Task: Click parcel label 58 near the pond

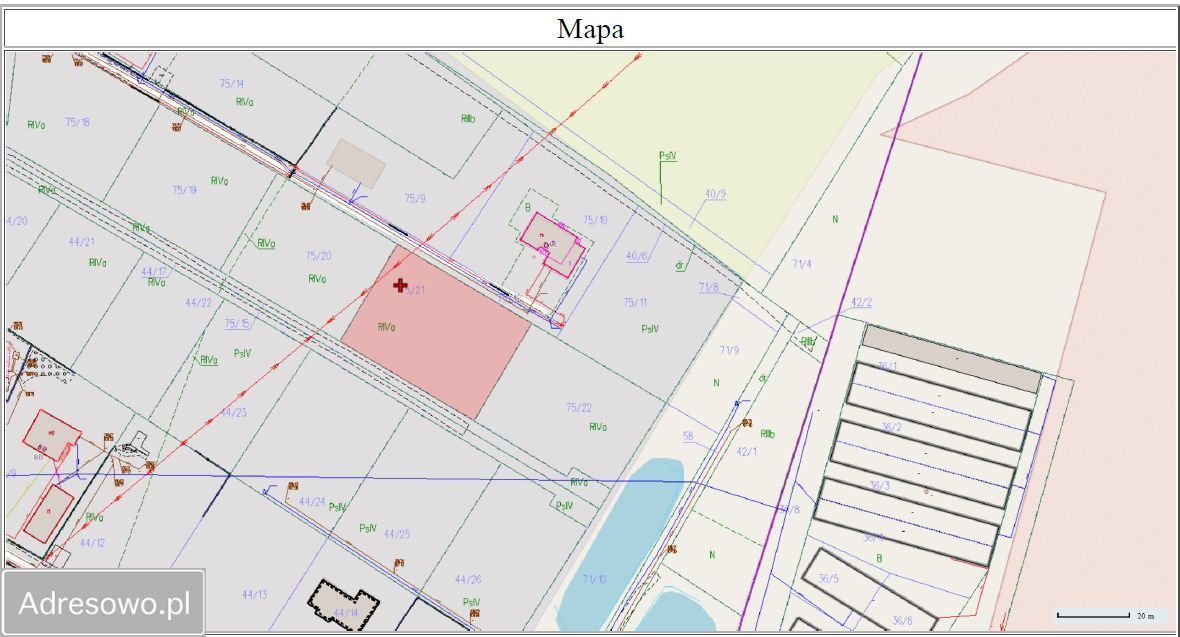Action: pos(688,435)
